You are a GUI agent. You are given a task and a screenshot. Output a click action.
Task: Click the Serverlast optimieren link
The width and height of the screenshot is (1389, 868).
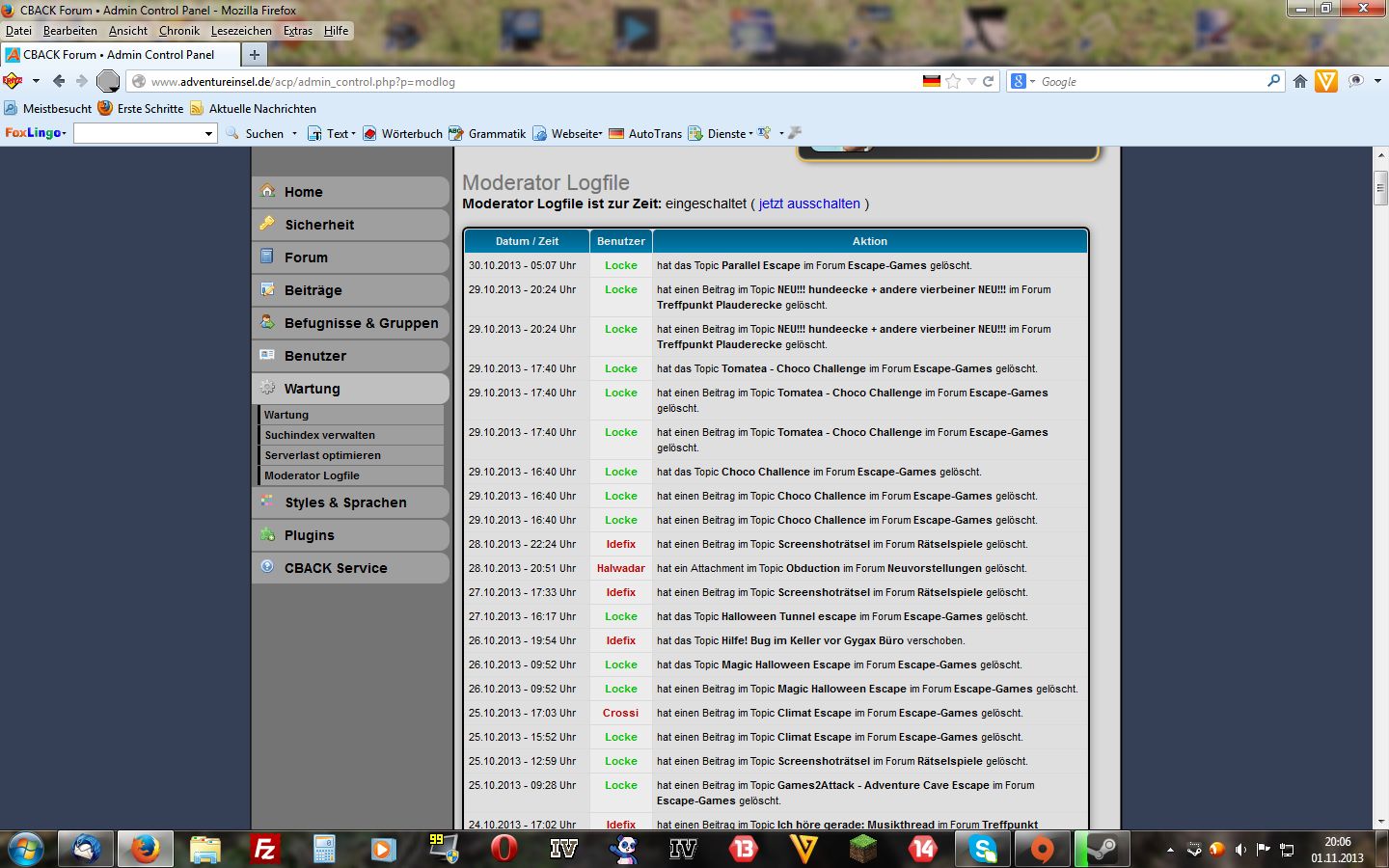coord(323,455)
